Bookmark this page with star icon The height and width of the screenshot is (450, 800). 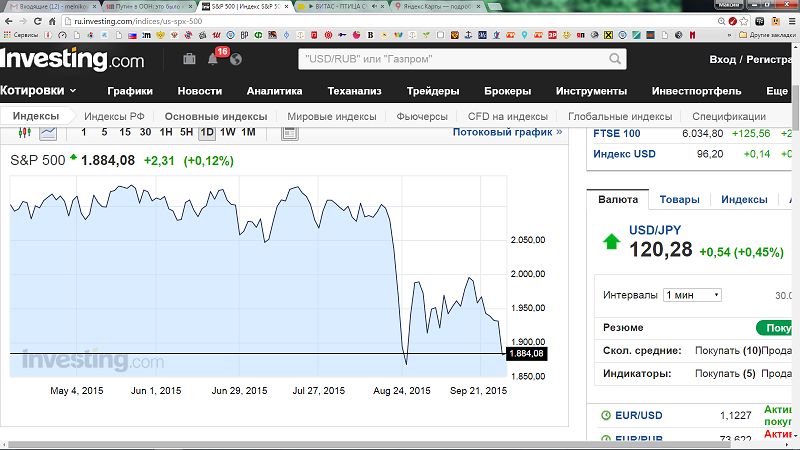coord(744,21)
